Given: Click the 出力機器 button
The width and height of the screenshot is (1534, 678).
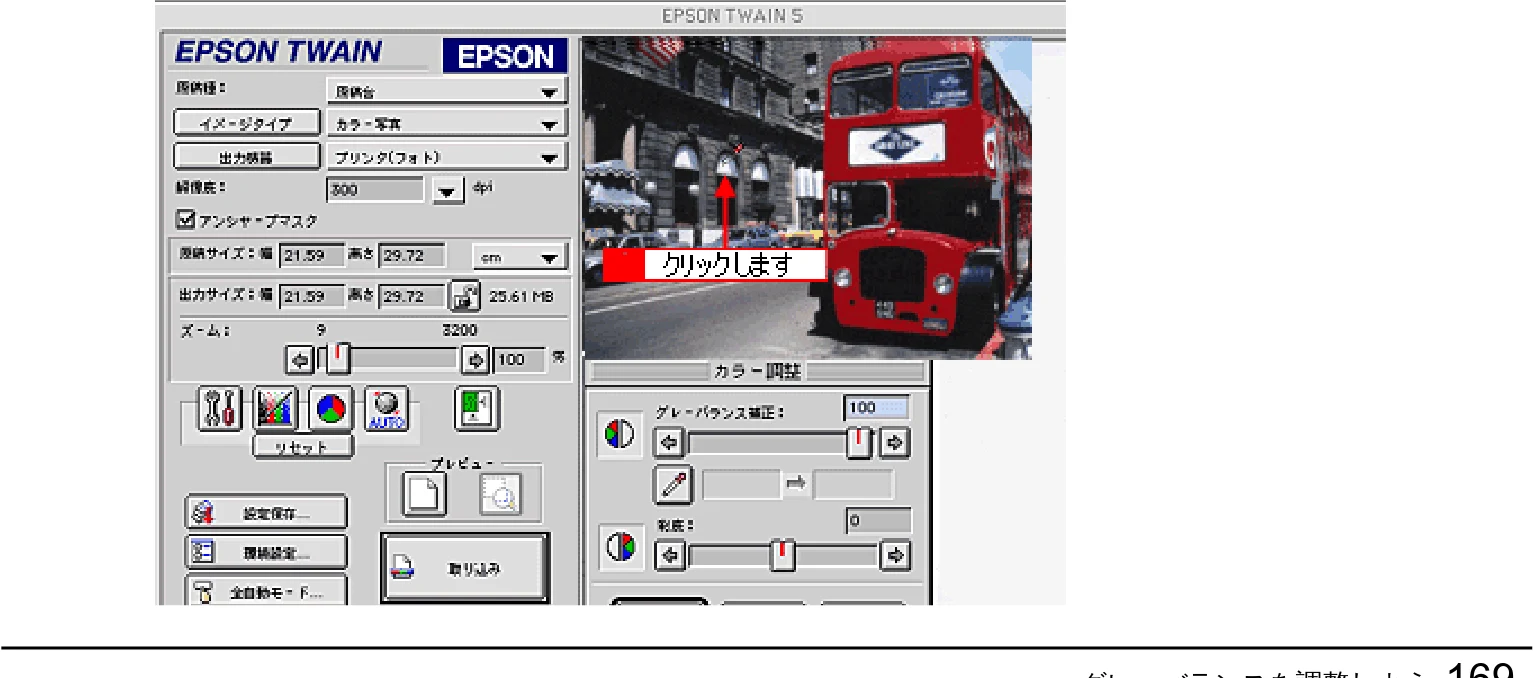Looking at the screenshot, I should coord(247,157).
